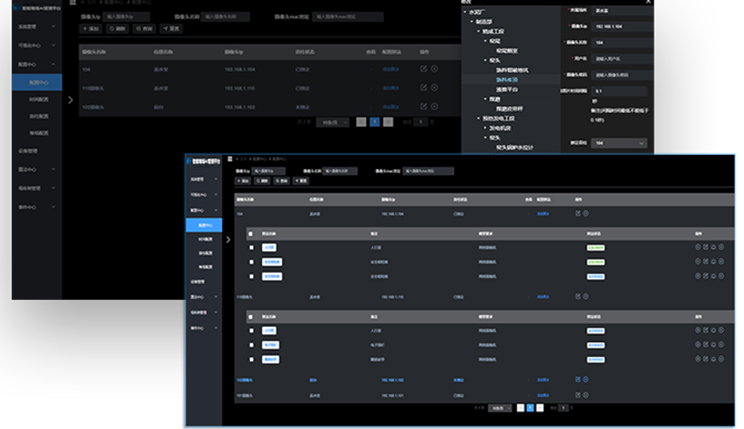Click the blue config link in back window row 104
Viewport: 744px width, 429px height.
pos(390,69)
